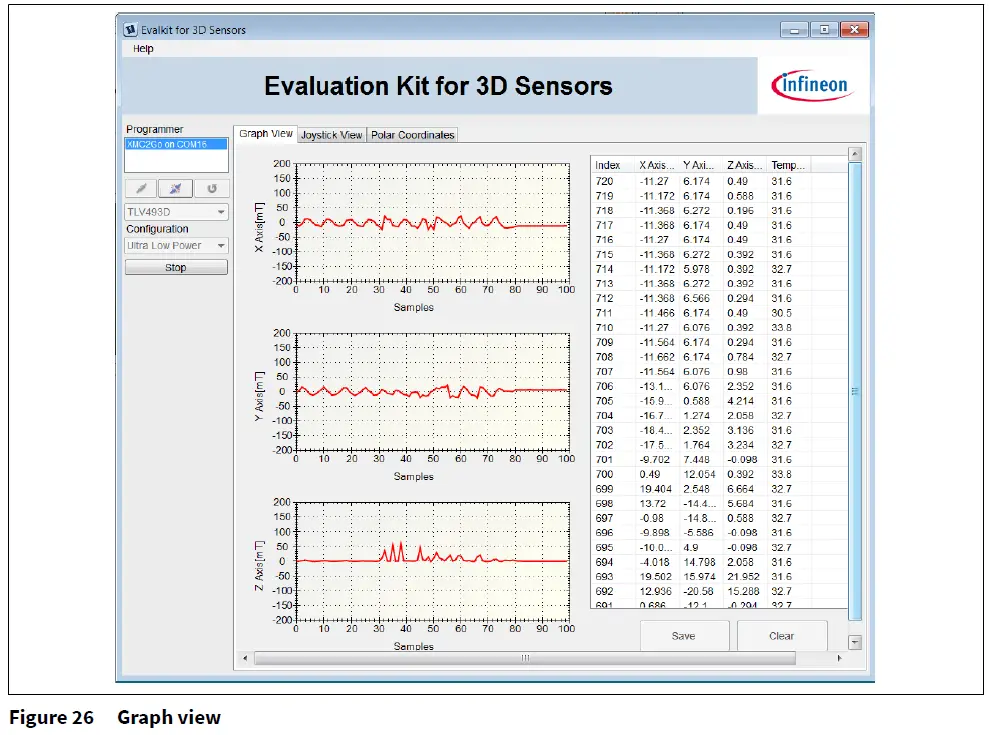Select table row with index 720

(x=719, y=181)
